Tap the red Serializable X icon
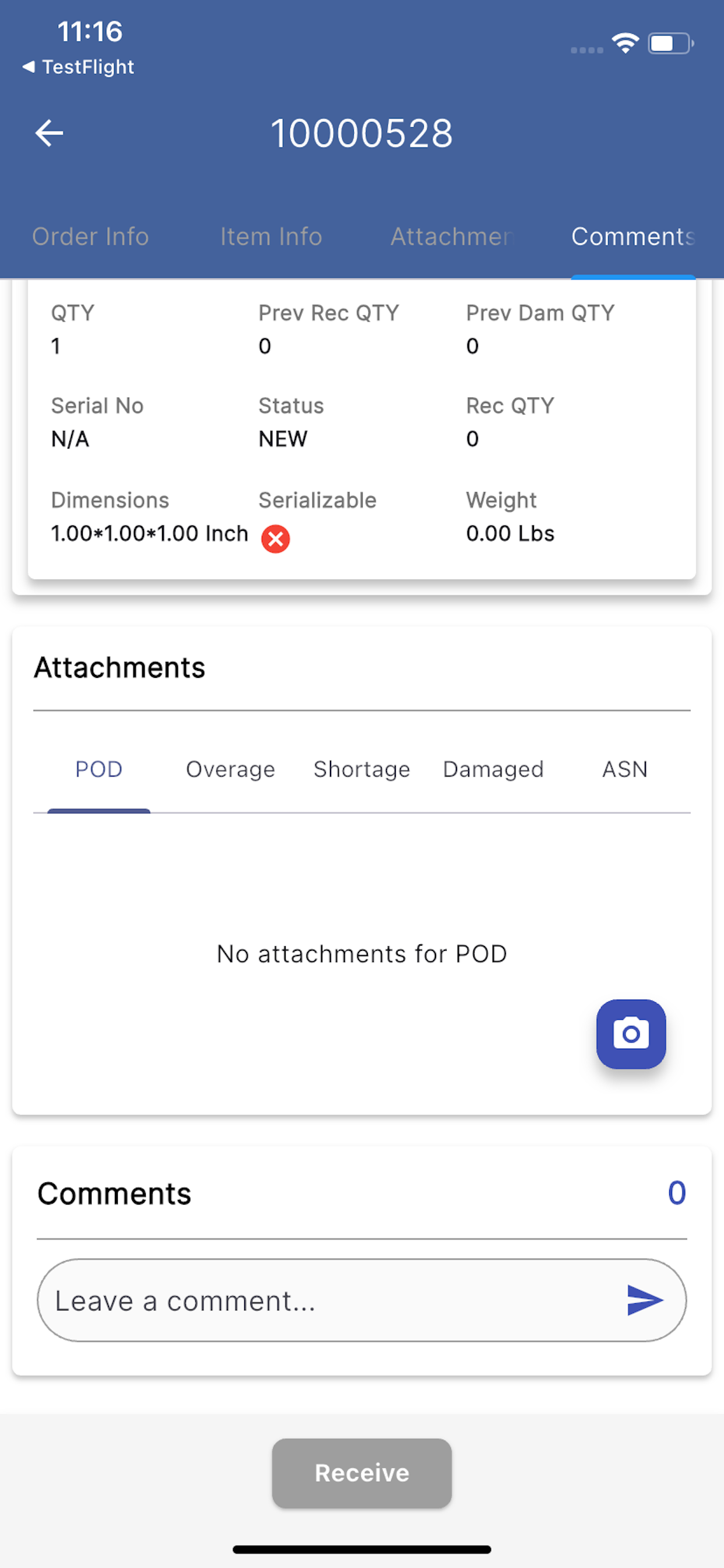The width and height of the screenshot is (724, 1568). (x=275, y=538)
